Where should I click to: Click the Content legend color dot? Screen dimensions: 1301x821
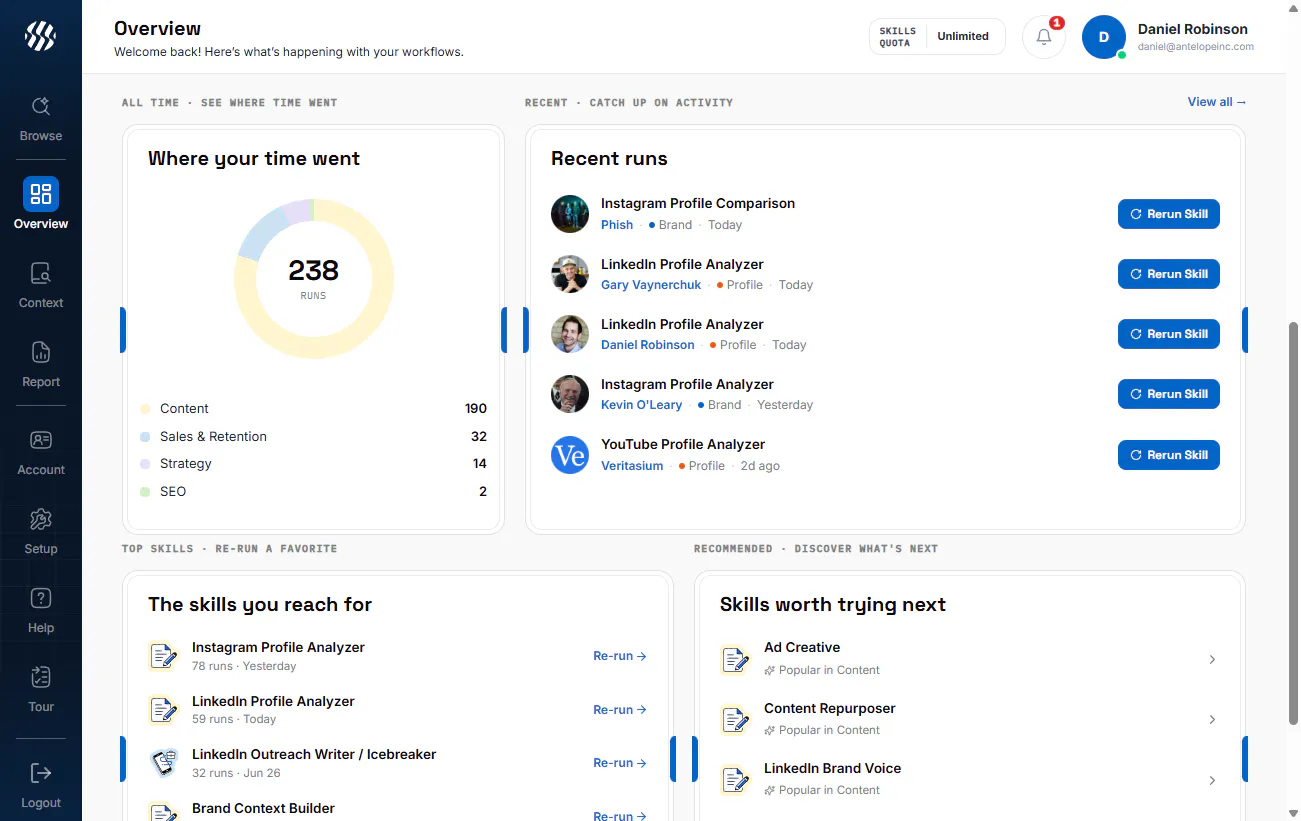click(x=146, y=409)
